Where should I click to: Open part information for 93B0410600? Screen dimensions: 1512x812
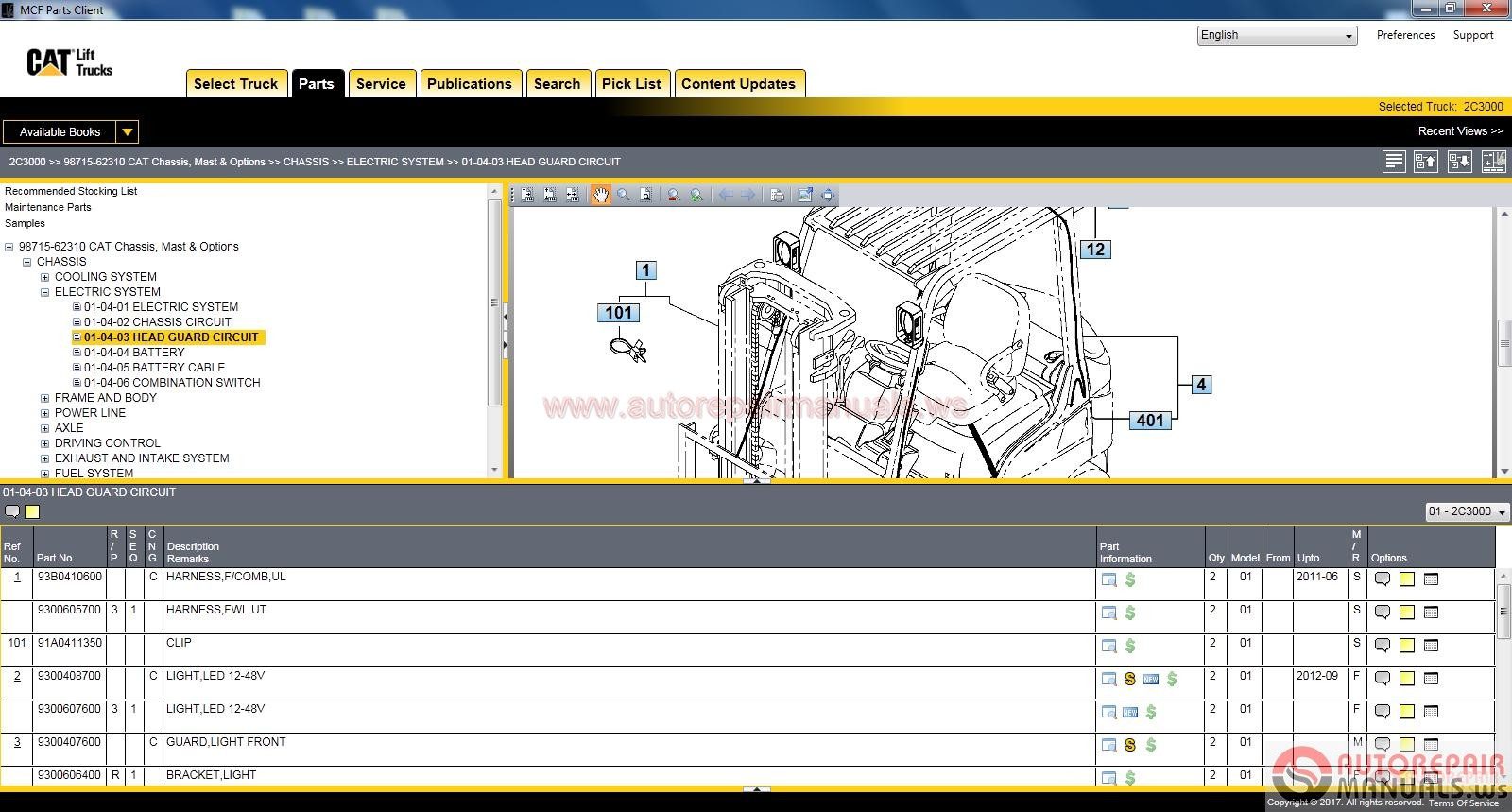coord(1109,579)
